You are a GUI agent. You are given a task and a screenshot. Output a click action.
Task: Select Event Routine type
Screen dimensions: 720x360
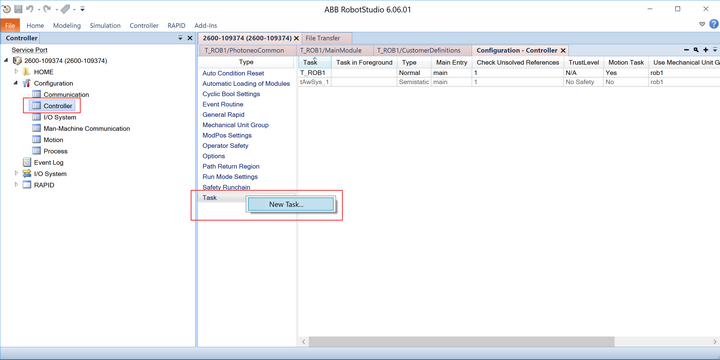223,104
